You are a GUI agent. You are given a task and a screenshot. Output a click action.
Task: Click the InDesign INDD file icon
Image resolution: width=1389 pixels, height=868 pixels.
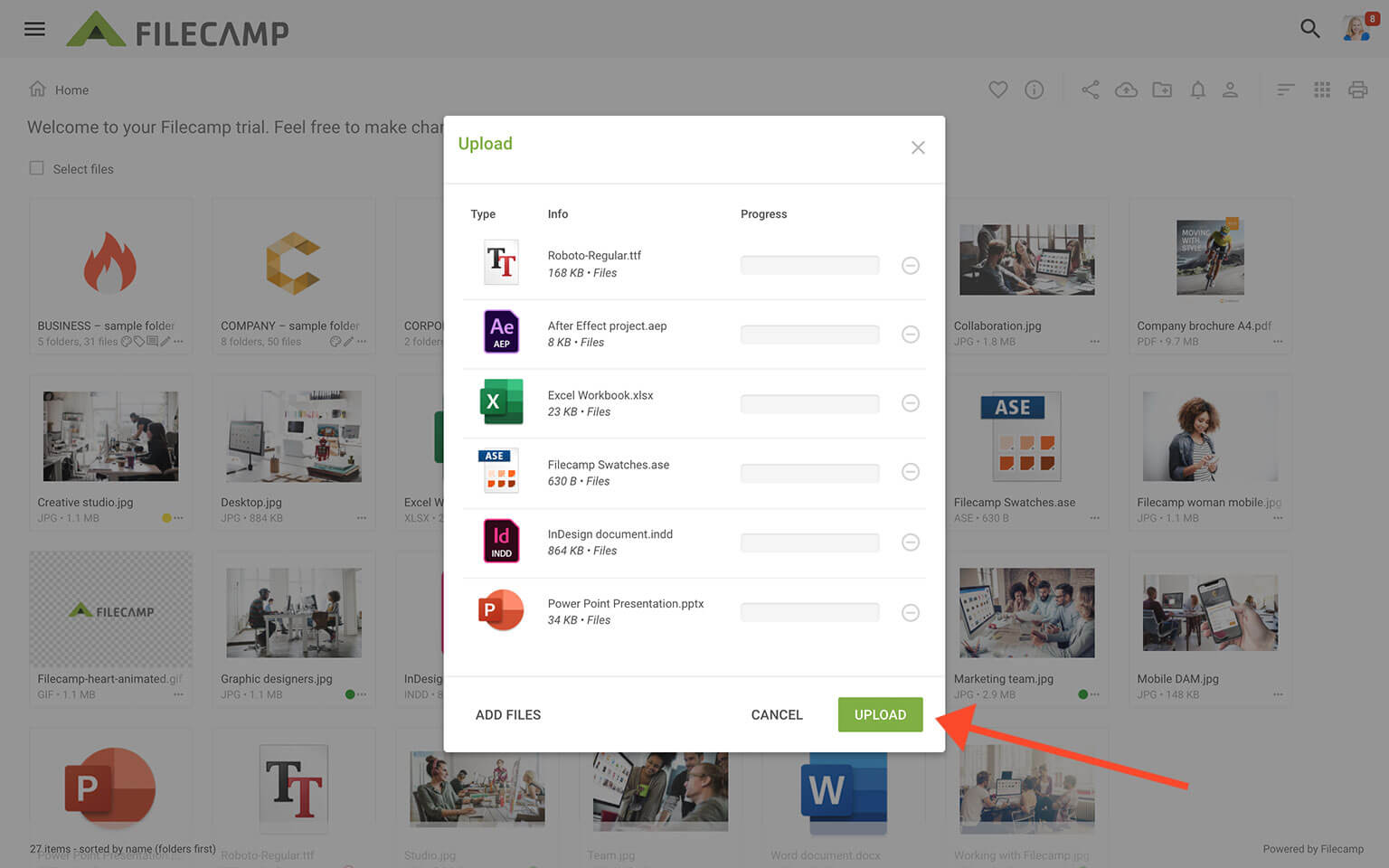click(501, 541)
